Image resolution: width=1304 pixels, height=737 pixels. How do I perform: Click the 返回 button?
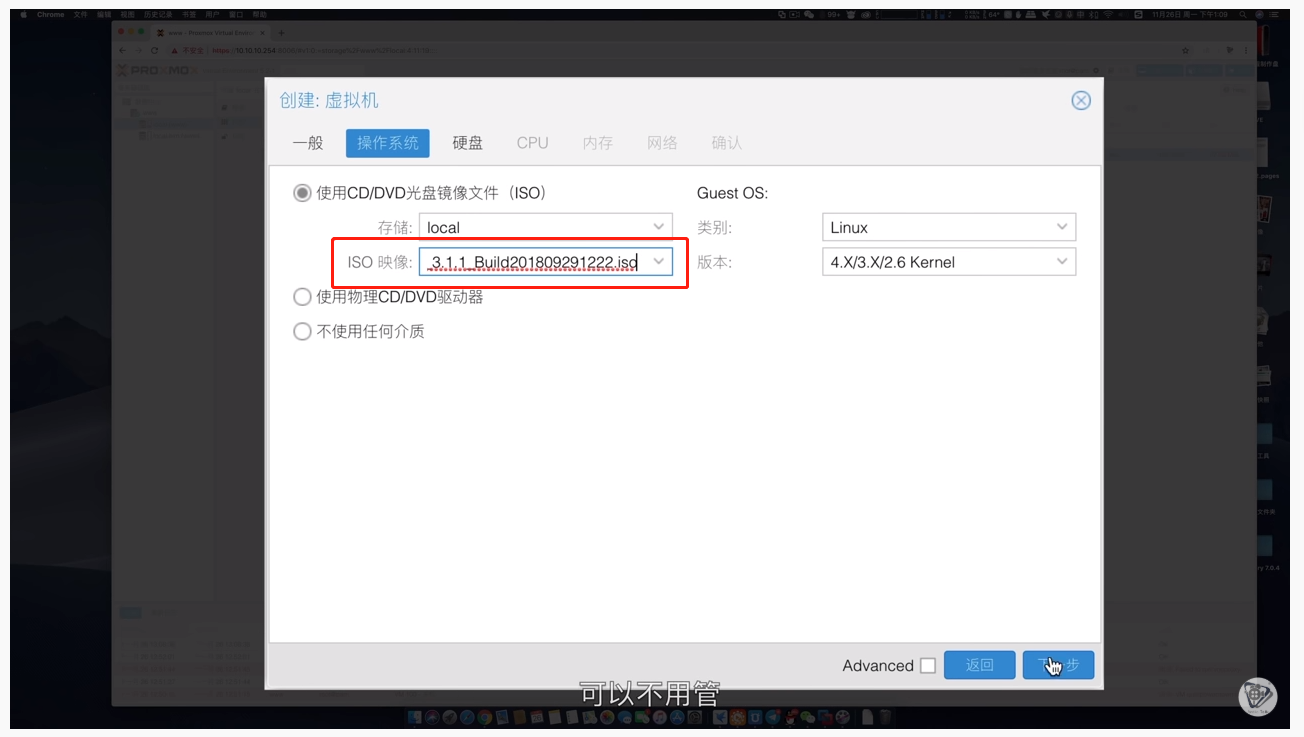(x=980, y=665)
